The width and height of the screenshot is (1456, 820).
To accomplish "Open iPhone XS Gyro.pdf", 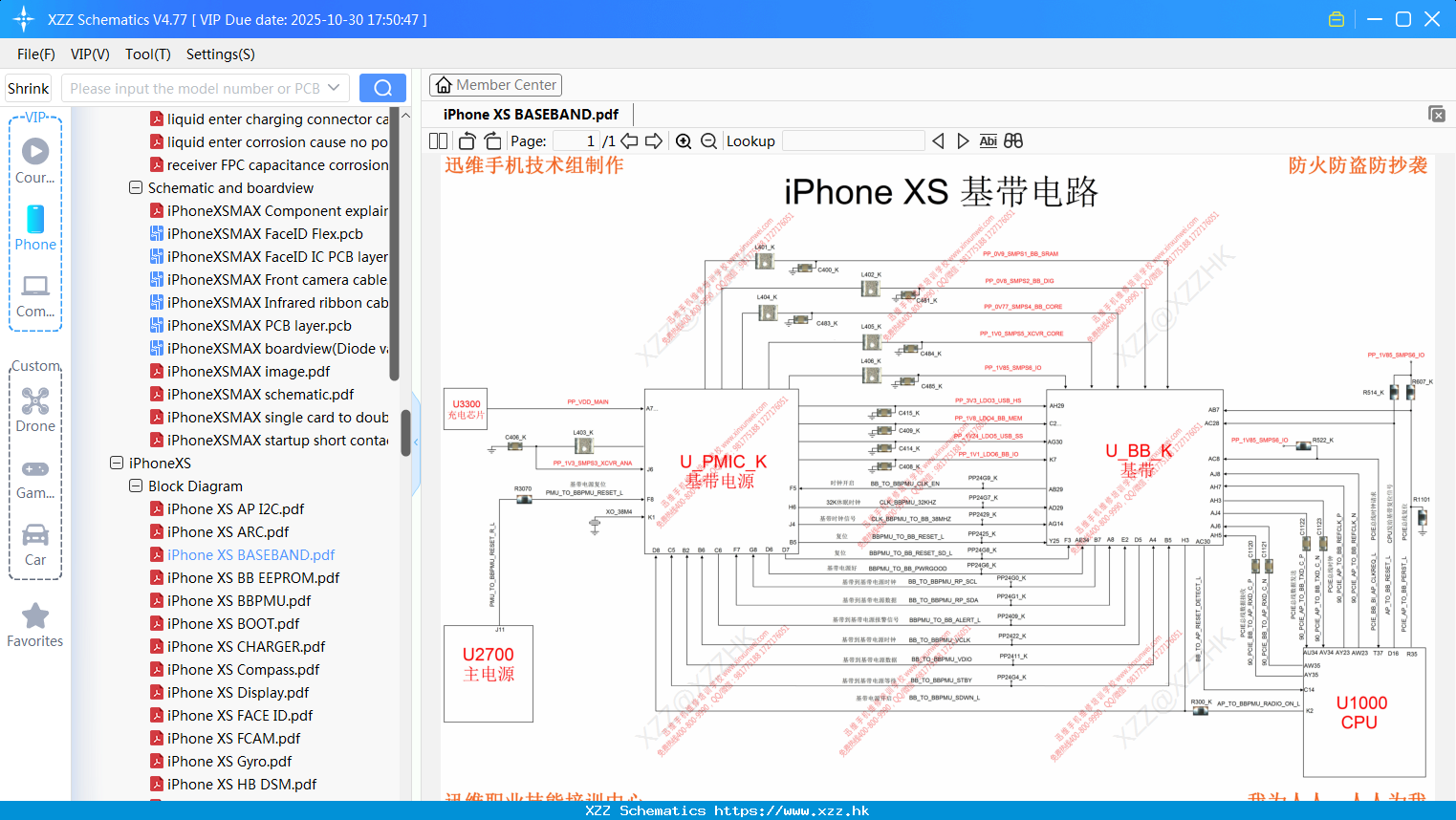I will coord(221,761).
